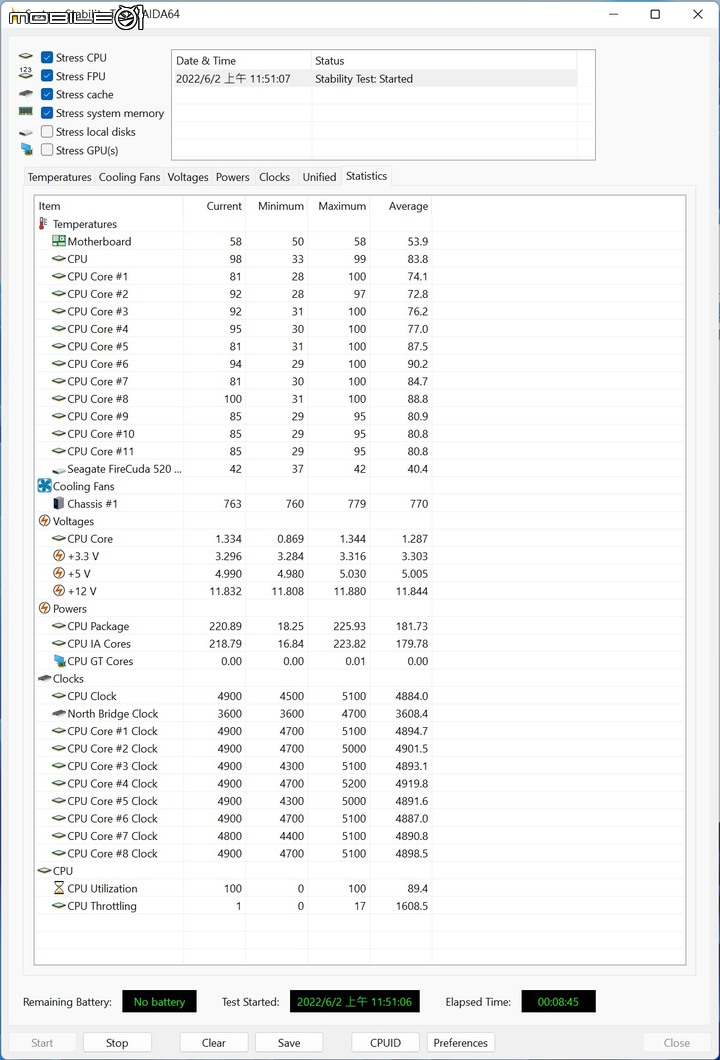Click the Voltages section icon
The width and height of the screenshot is (720, 1060).
[45, 521]
